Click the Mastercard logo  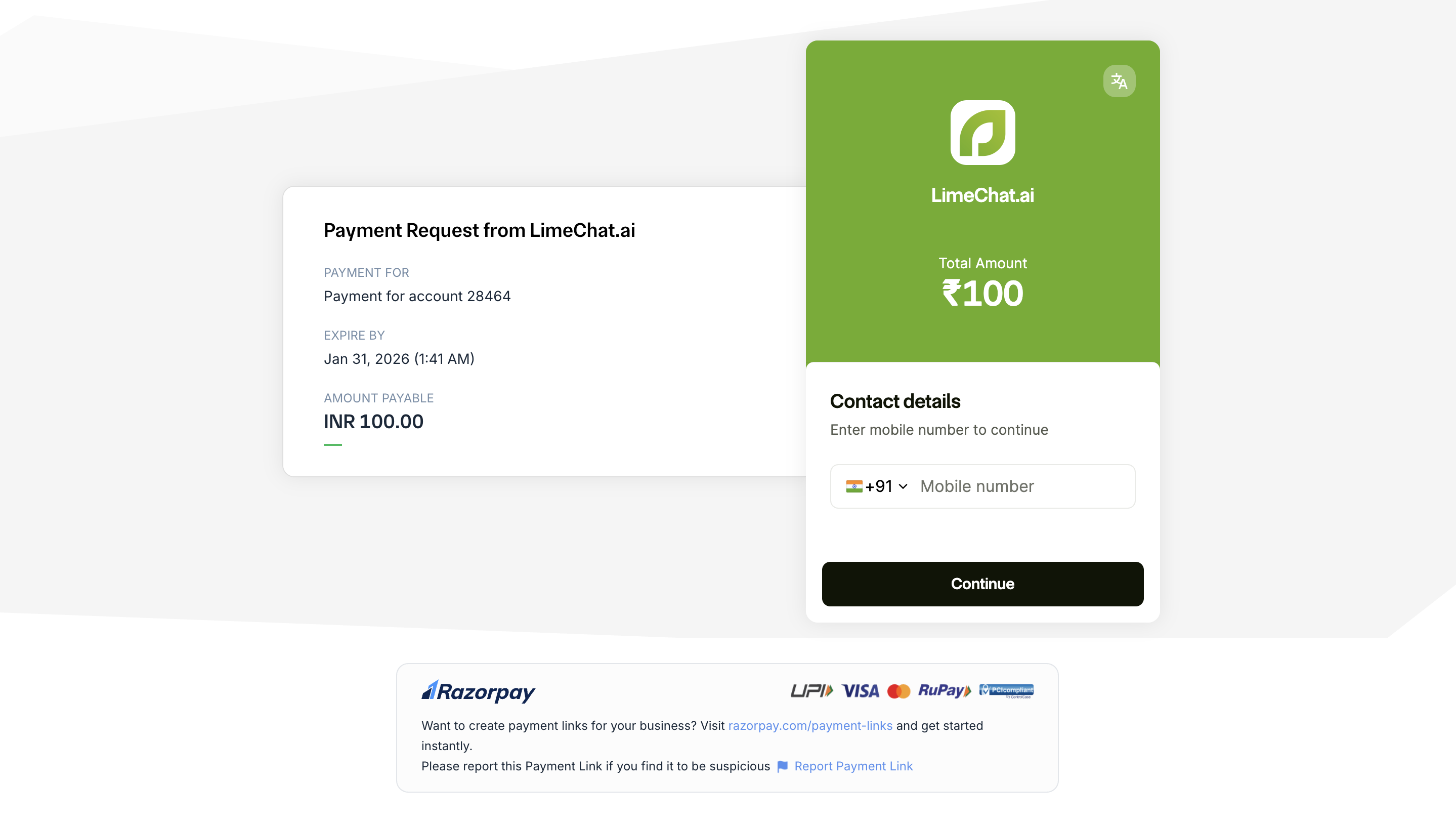[898, 691]
